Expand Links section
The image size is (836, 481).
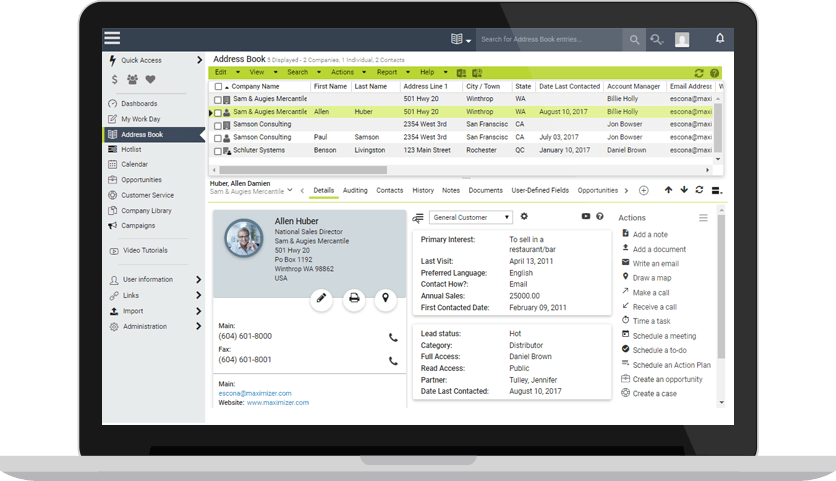[x=198, y=295]
